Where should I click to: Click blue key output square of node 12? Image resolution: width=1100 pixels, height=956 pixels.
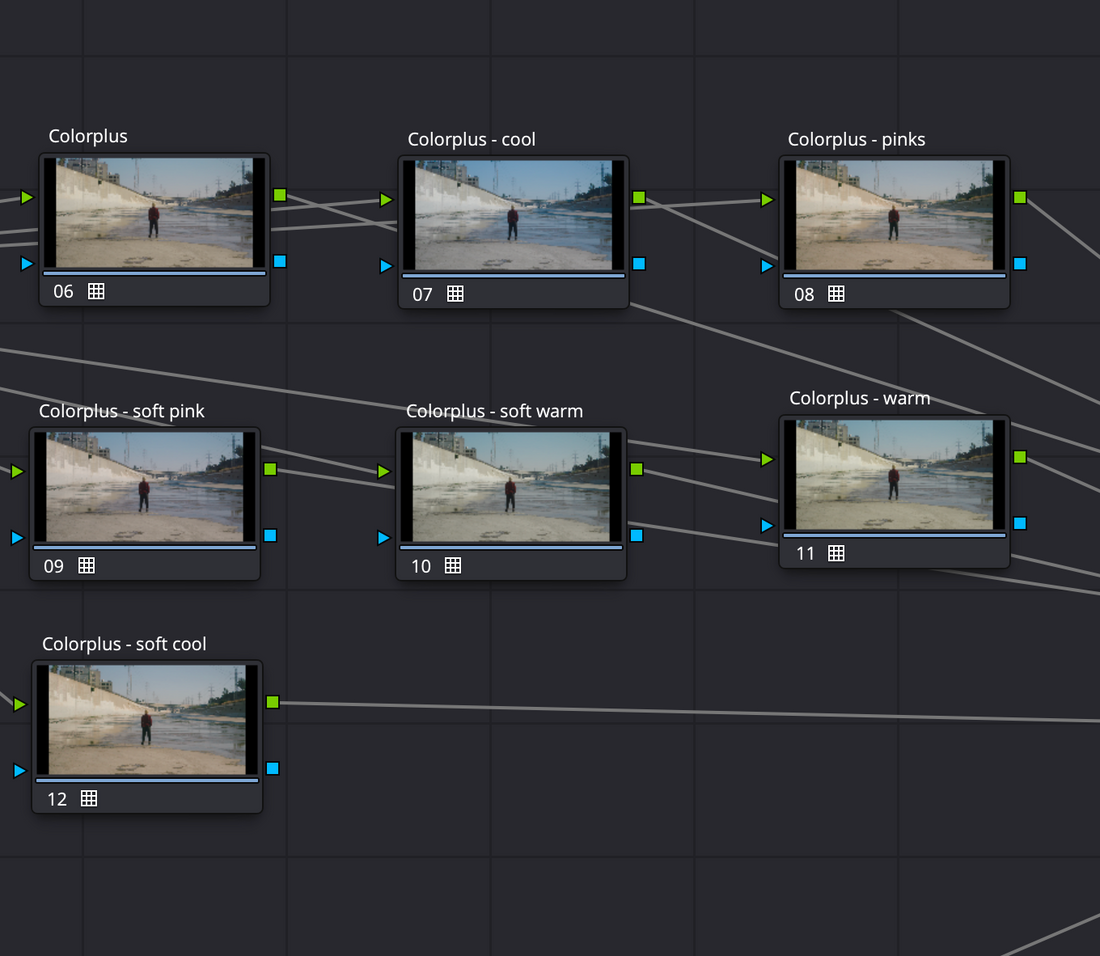273,769
